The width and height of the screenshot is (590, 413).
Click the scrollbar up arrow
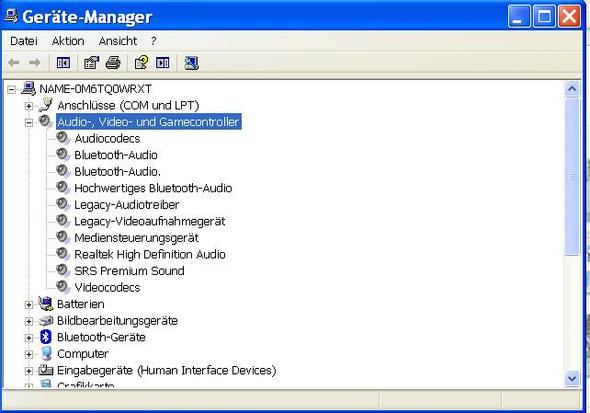pyautogui.click(x=572, y=89)
